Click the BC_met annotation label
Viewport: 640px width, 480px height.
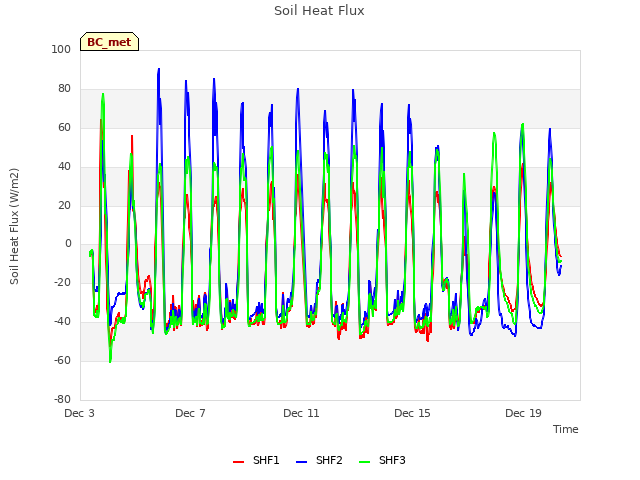pyautogui.click(x=109, y=42)
